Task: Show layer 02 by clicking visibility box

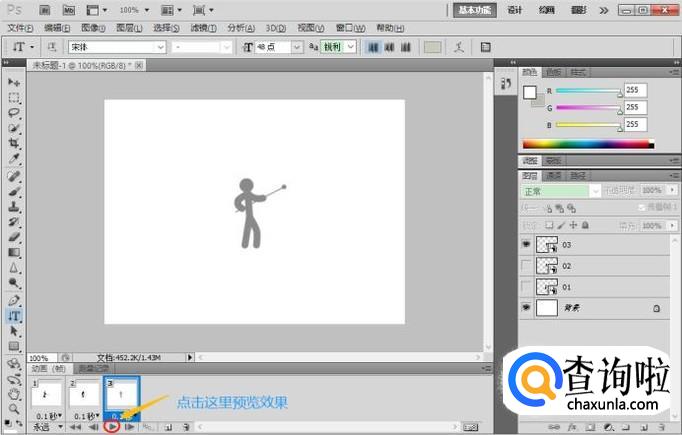Action: point(526,265)
